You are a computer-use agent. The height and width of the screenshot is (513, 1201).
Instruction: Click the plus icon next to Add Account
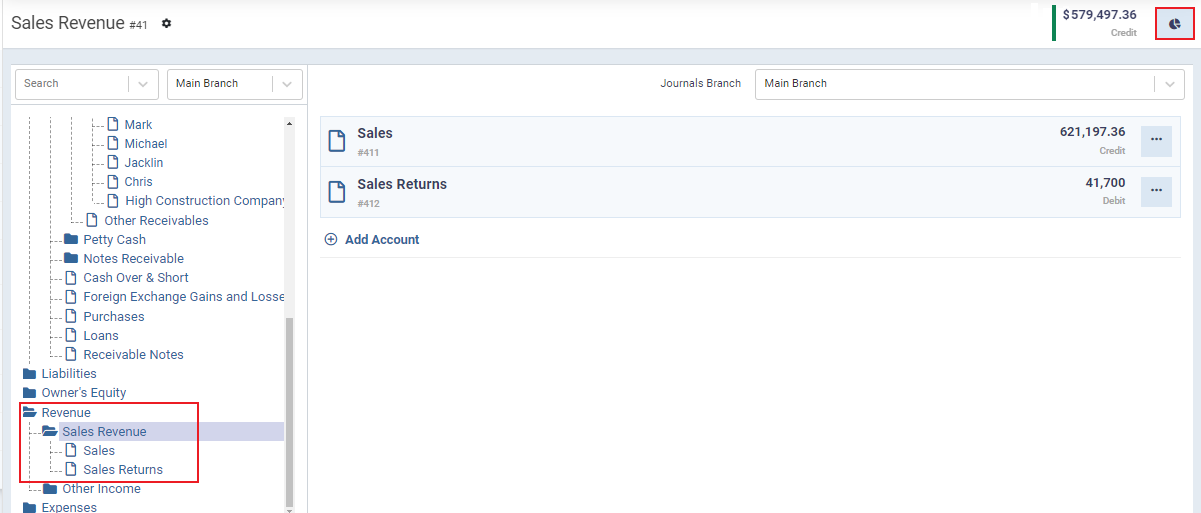[331, 240]
